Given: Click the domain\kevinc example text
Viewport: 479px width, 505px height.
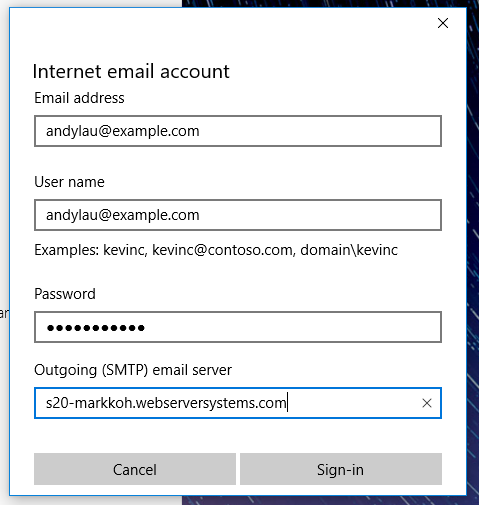Looking at the screenshot, I should [349, 250].
